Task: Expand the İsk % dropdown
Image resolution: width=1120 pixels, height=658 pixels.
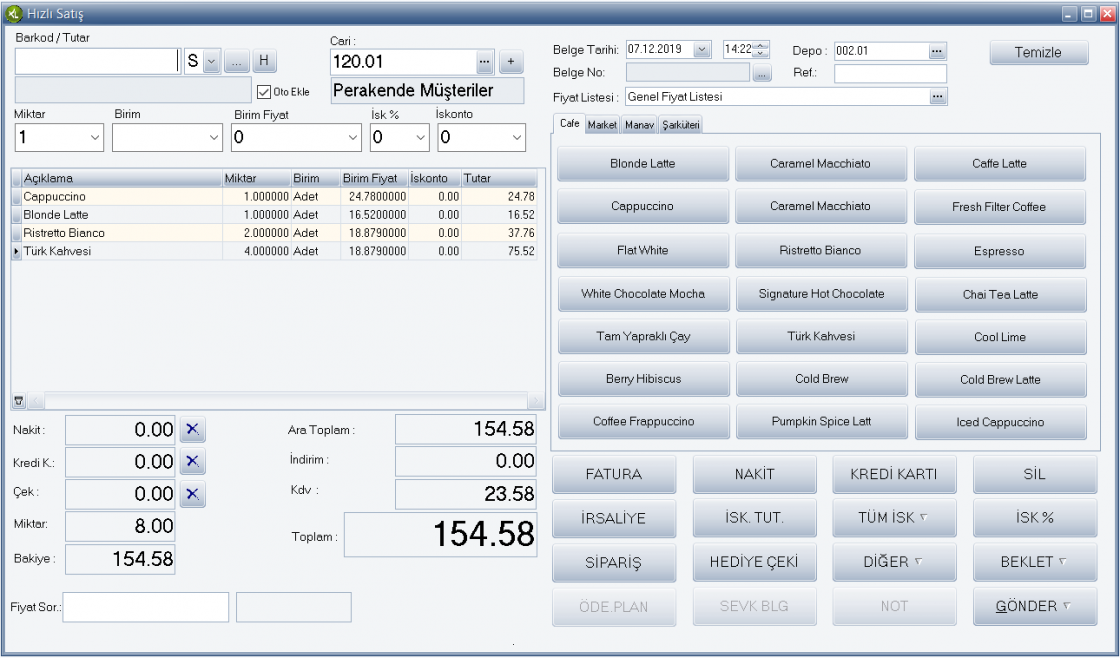Action: (x=421, y=138)
